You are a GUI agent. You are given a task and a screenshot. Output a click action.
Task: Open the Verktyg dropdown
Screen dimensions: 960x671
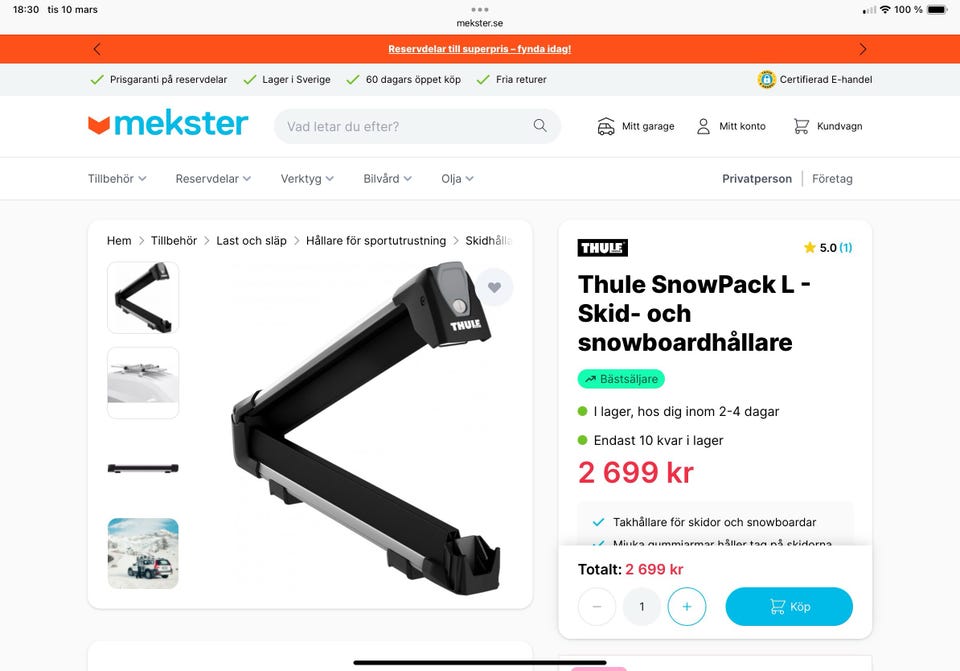[x=307, y=179]
